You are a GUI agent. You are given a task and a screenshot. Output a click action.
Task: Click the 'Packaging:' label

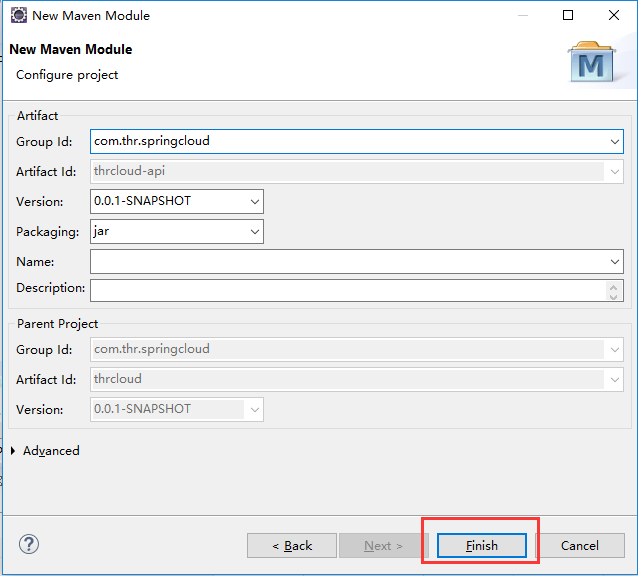pos(48,232)
